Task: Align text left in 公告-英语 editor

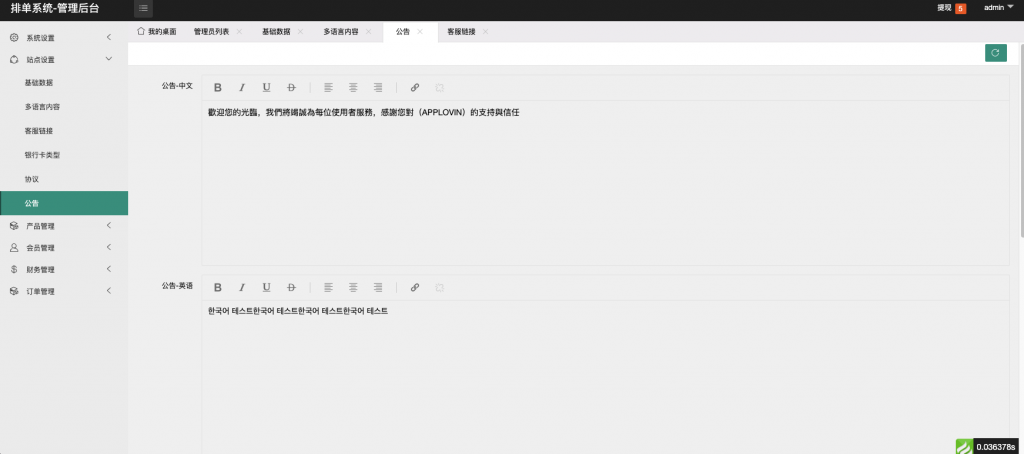Action: [328, 287]
